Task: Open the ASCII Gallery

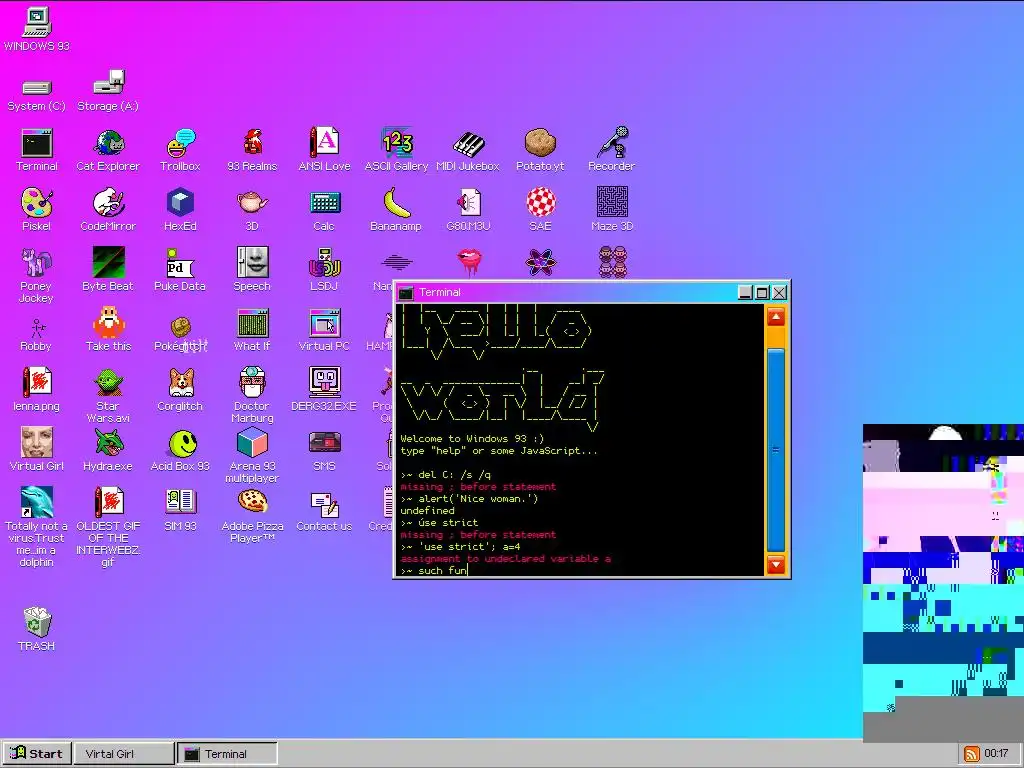Action: 396,150
